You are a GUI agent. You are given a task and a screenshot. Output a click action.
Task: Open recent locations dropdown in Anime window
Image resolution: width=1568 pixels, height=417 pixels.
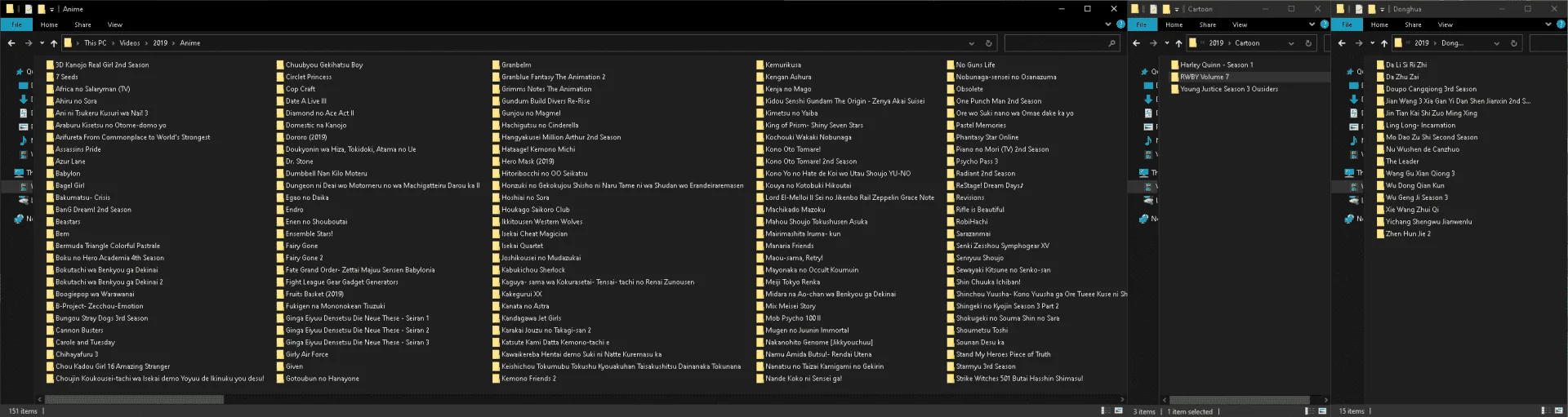tap(42, 43)
